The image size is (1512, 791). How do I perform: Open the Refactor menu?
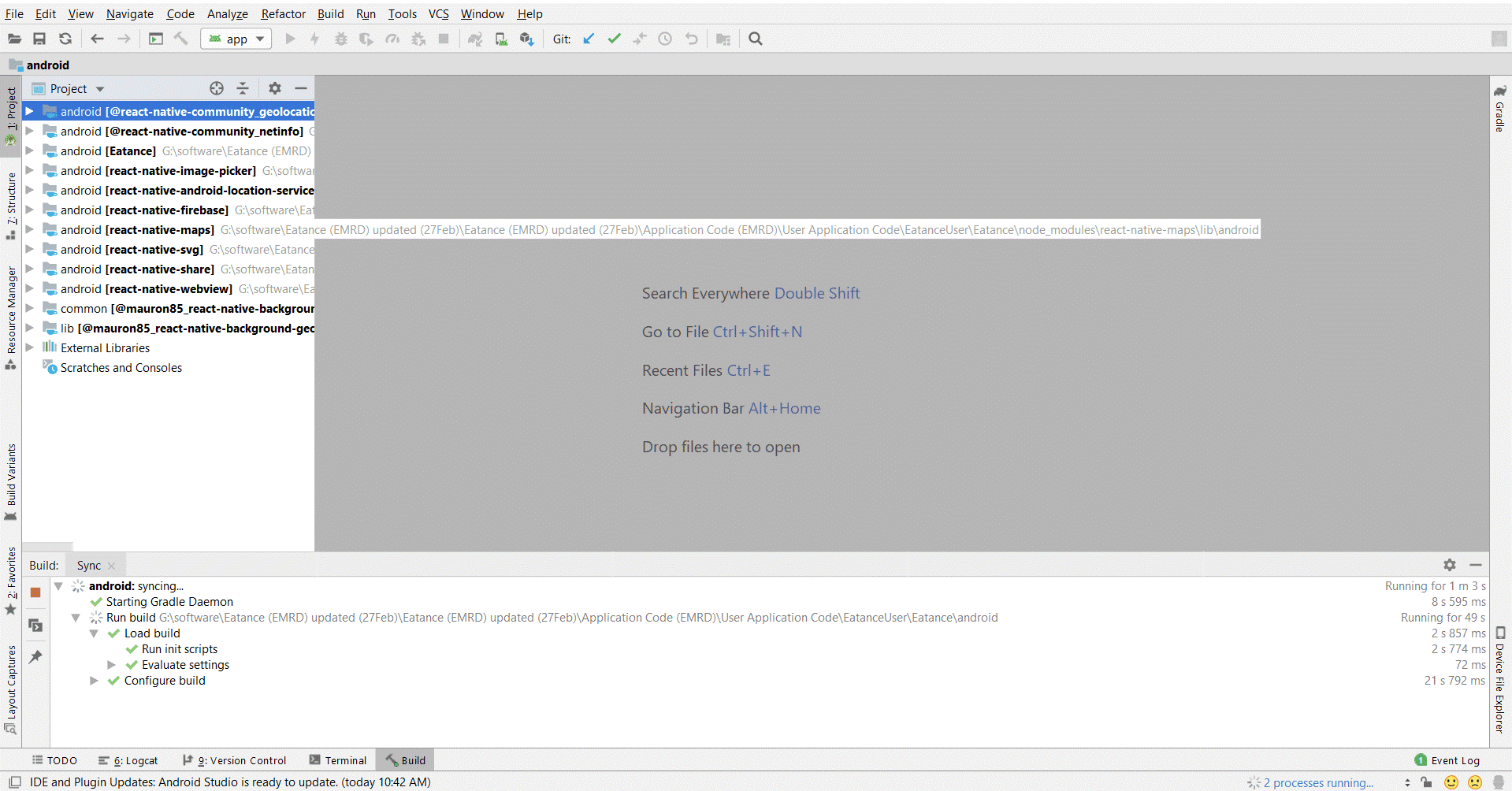pyautogui.click(x=283, y=14)
